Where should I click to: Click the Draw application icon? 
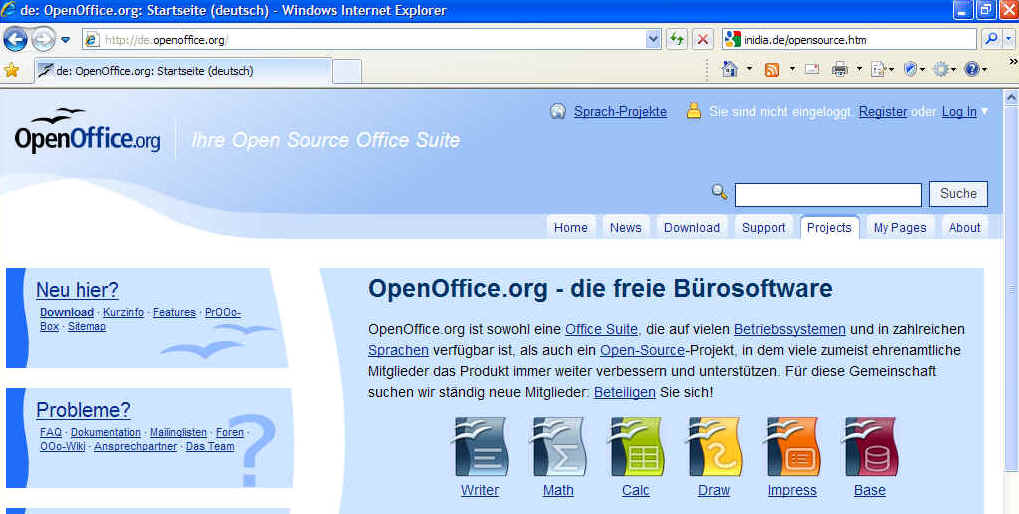point(714,447)
